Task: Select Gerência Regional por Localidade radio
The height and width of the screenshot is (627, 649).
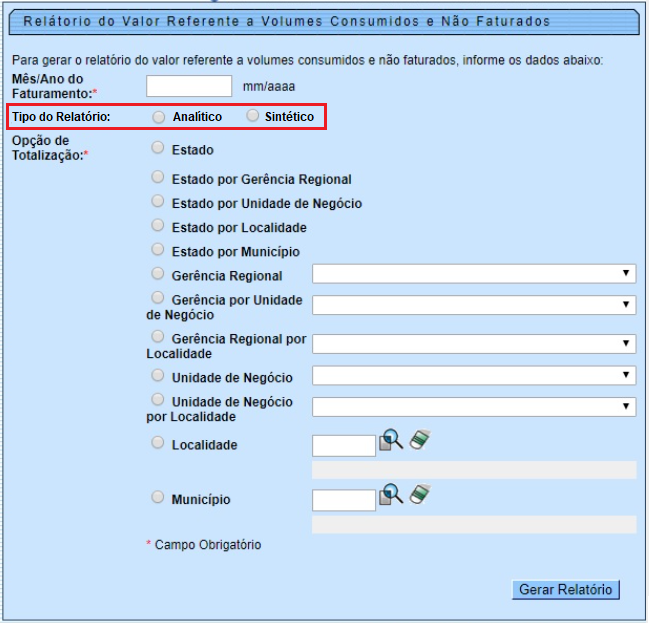Action: coord(157,336)
